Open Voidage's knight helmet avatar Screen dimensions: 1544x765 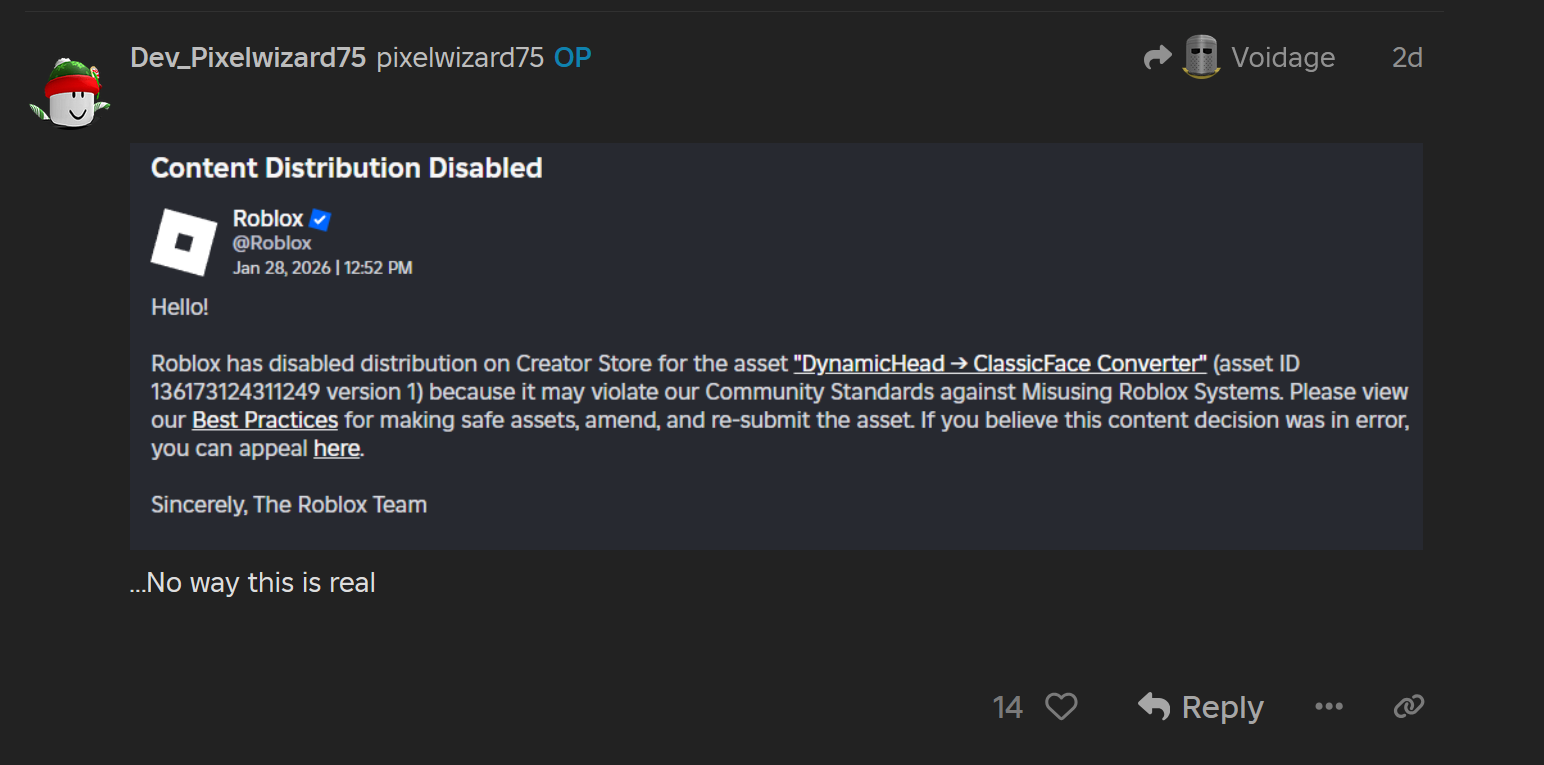tap(1201, 57)
